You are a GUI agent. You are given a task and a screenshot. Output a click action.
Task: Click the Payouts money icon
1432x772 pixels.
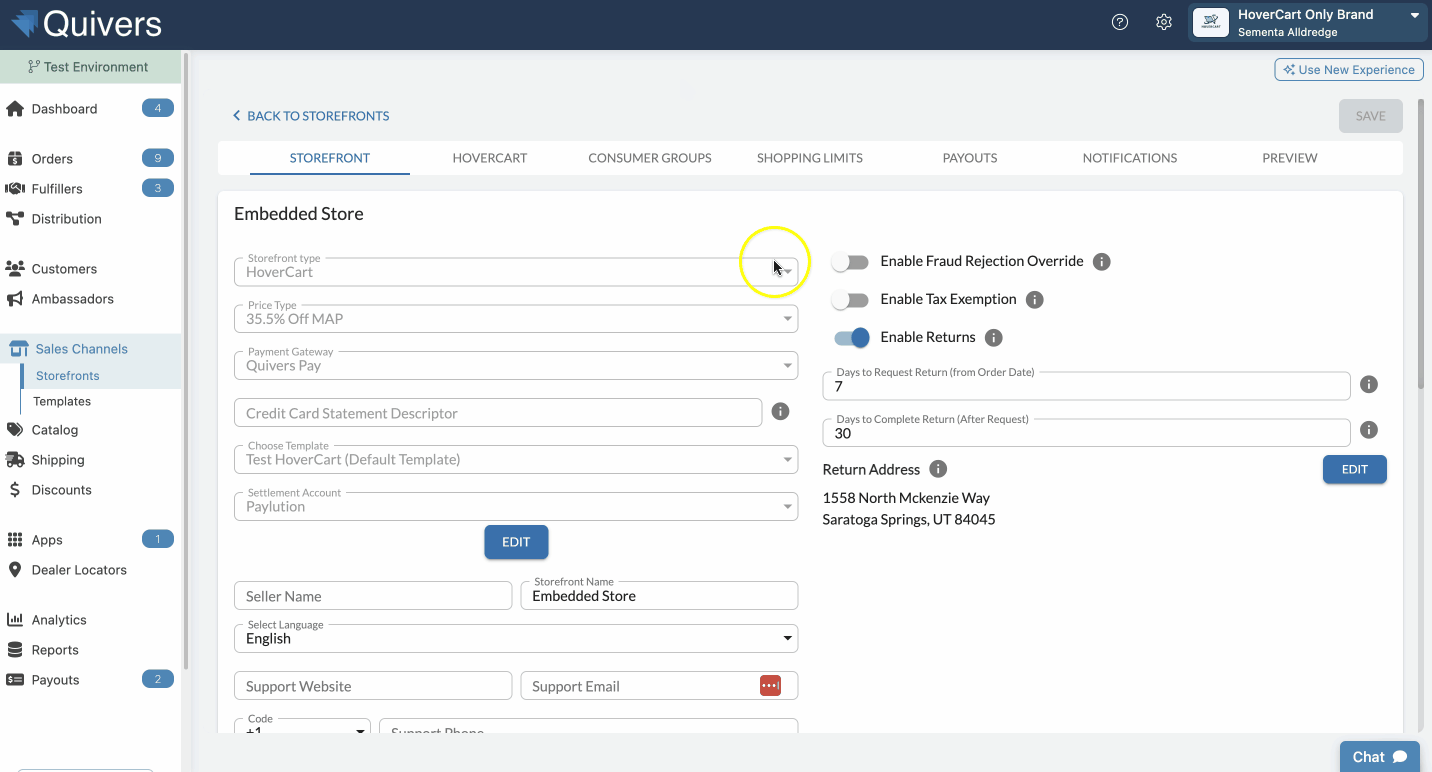tap(15, 679)
